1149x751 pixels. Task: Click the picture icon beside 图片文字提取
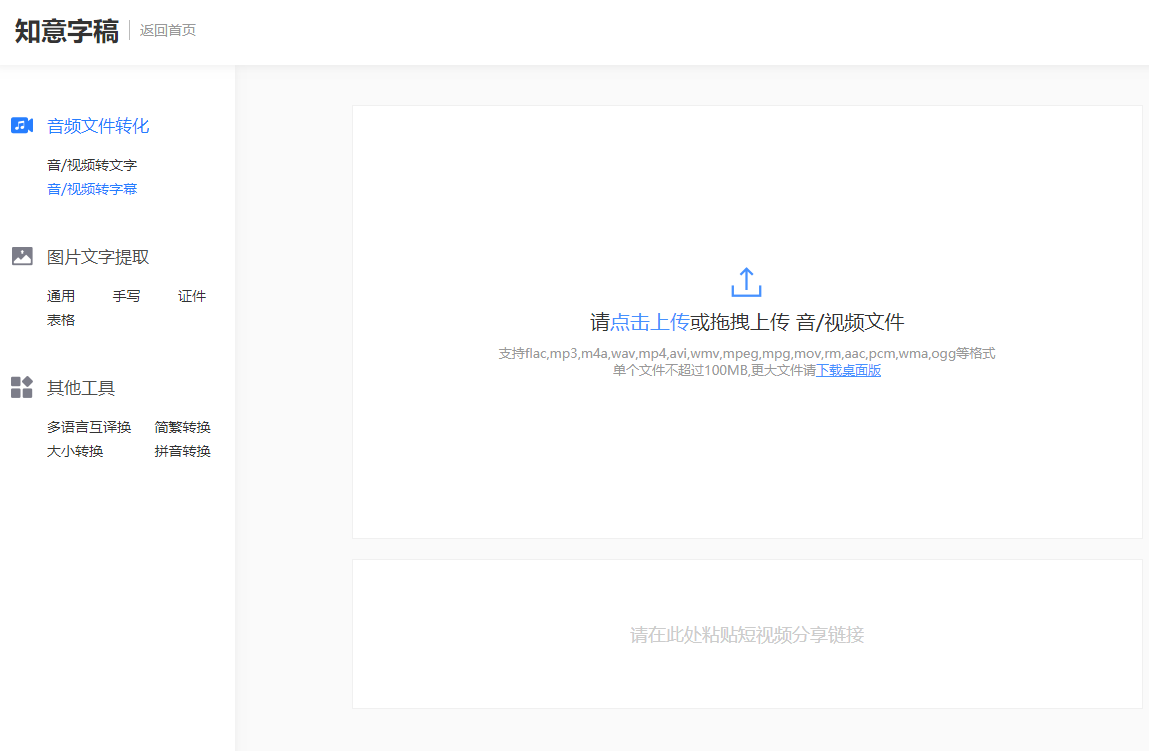[x=23, y=256]
